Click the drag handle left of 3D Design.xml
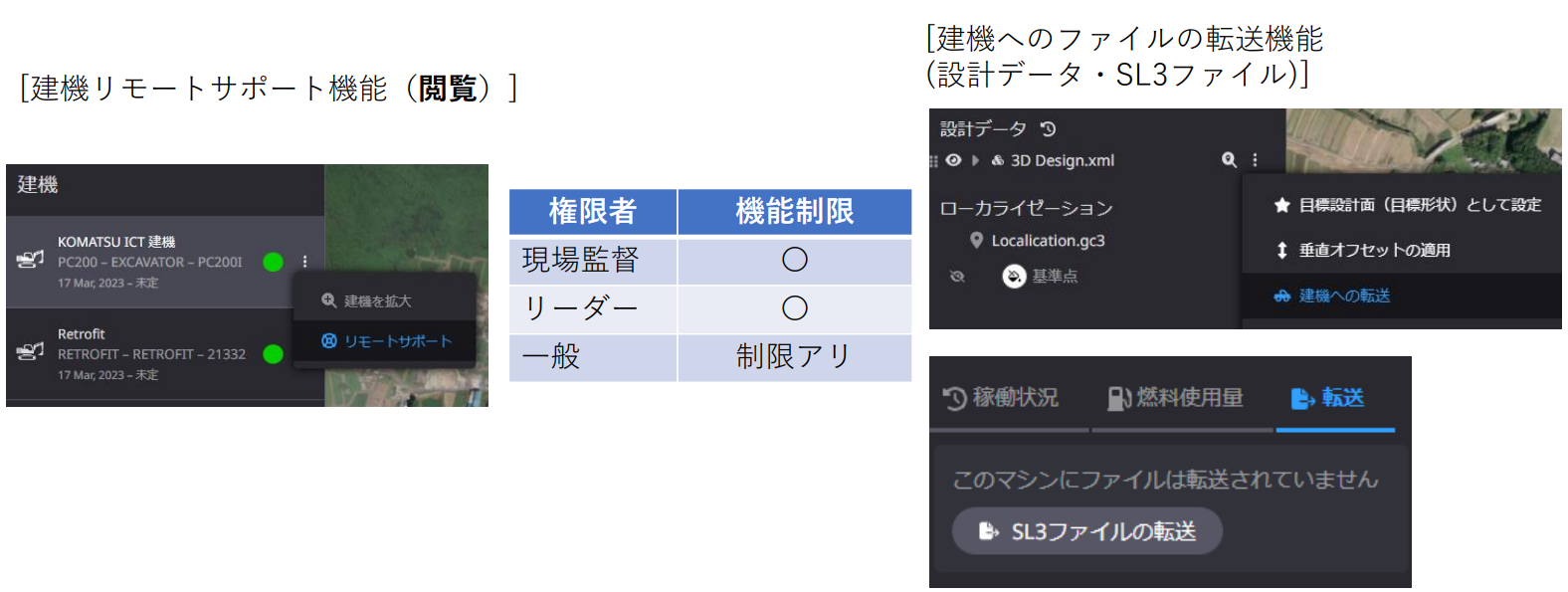Screen dimensions: 1568x592 click(934, 161)
